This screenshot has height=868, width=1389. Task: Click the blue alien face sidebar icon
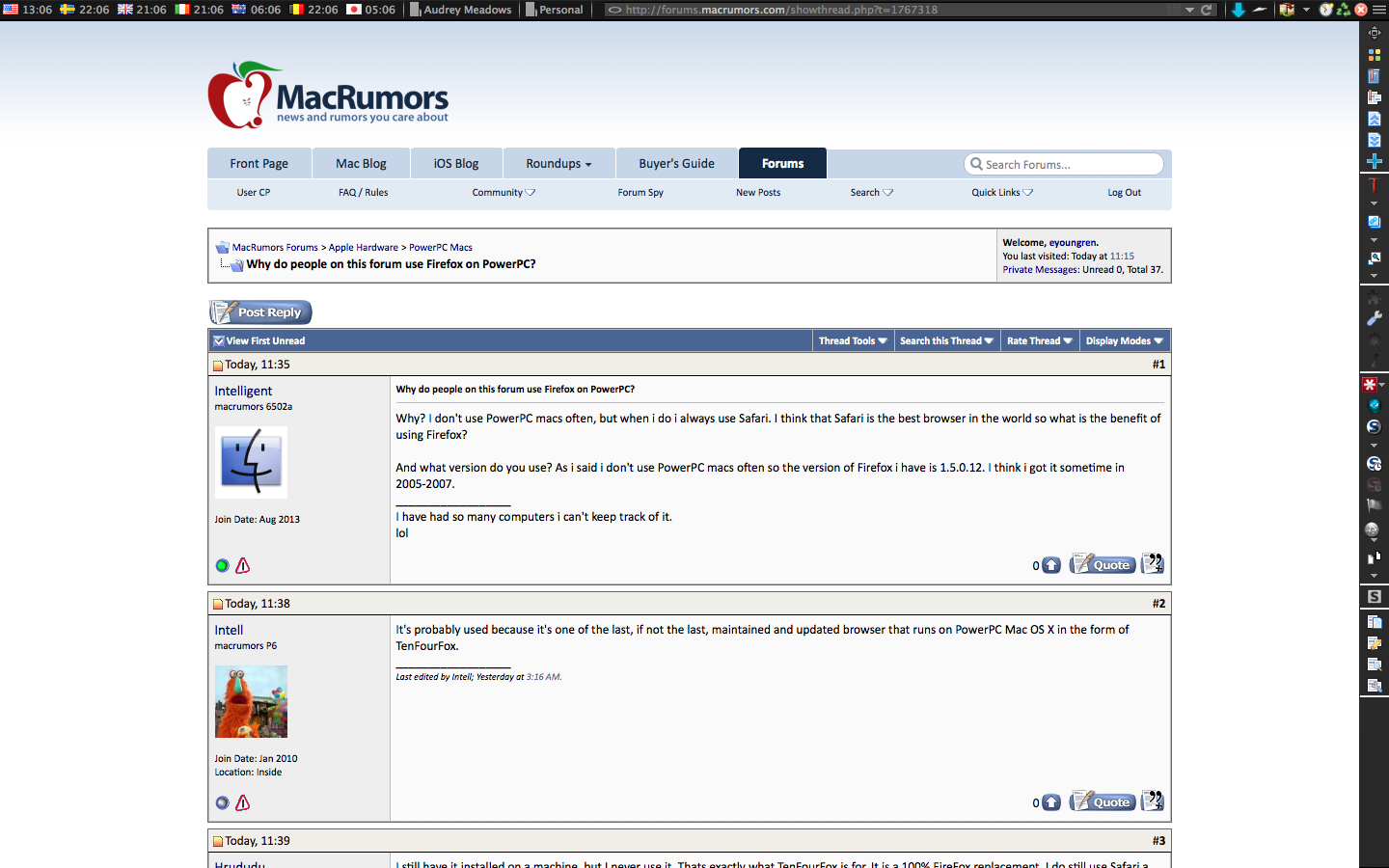[x=1374, y=405]
